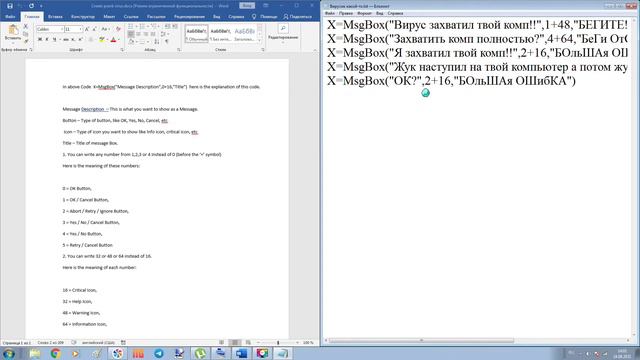Open the Файл tab in Word
Viewport: 640px width, 360px height.
pos(10,17)
